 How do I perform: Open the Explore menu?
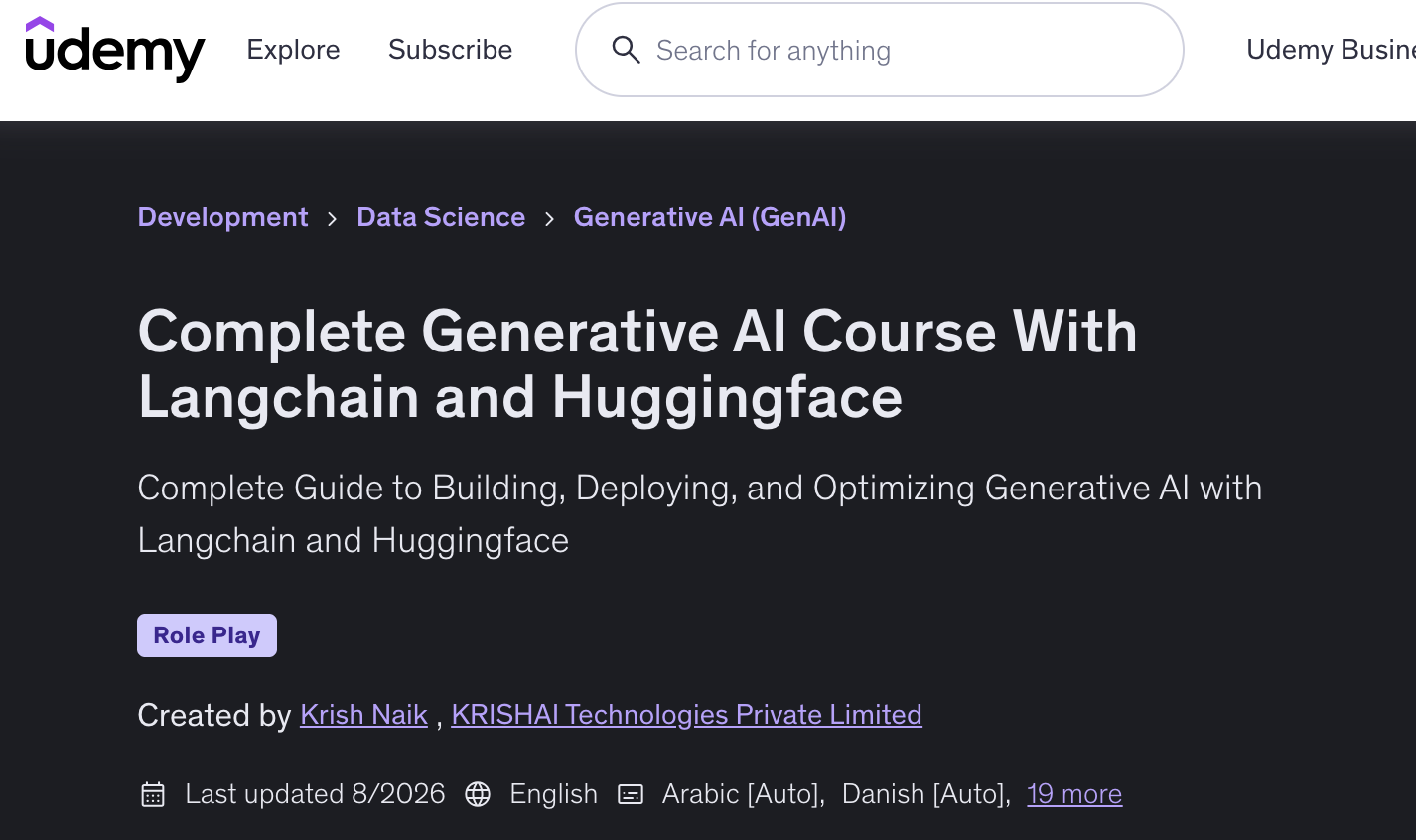tap(293, 50)
